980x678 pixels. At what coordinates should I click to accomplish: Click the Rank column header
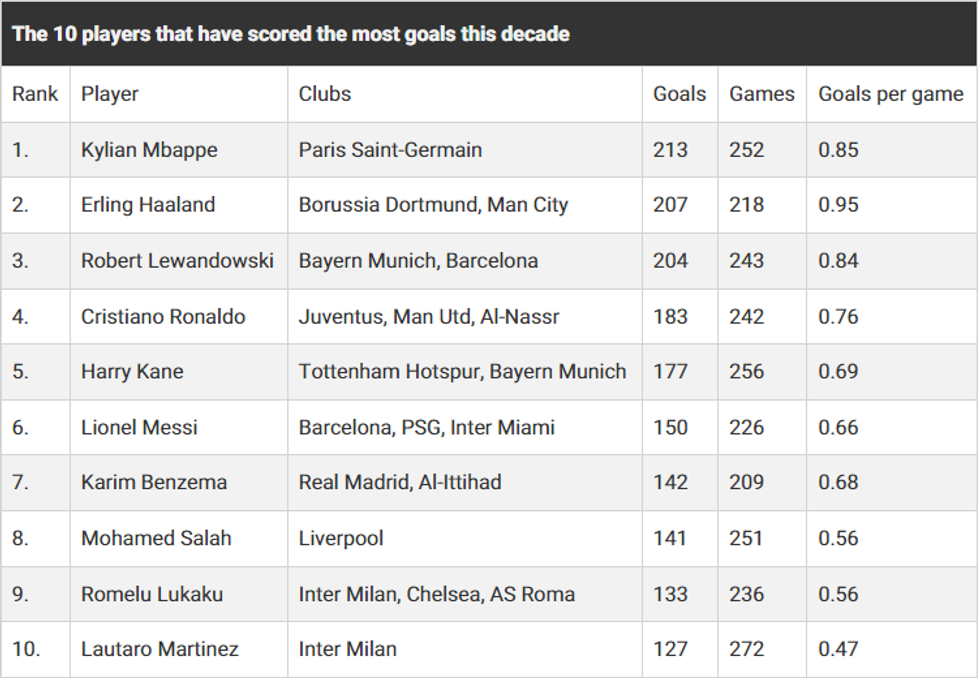coord(35,94)
